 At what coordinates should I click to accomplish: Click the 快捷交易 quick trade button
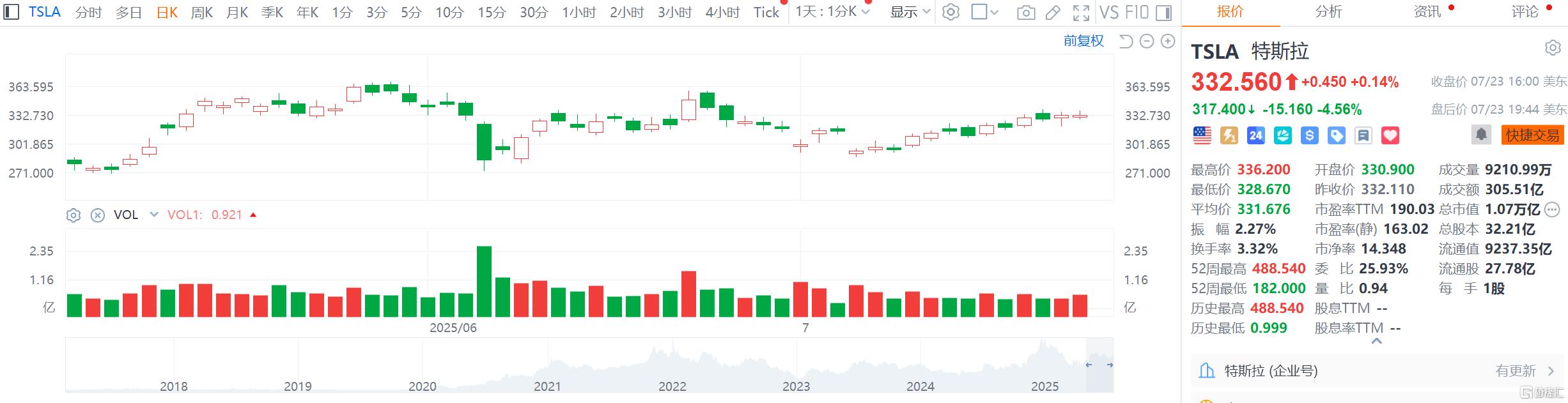point(1532,135)
